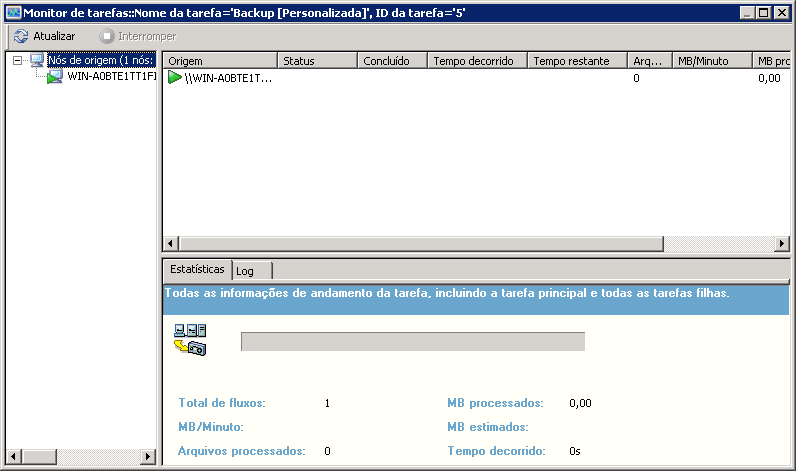Click the Monitor de tarefas title bar icon
The image size is (796, 471).
click(14, 13)
